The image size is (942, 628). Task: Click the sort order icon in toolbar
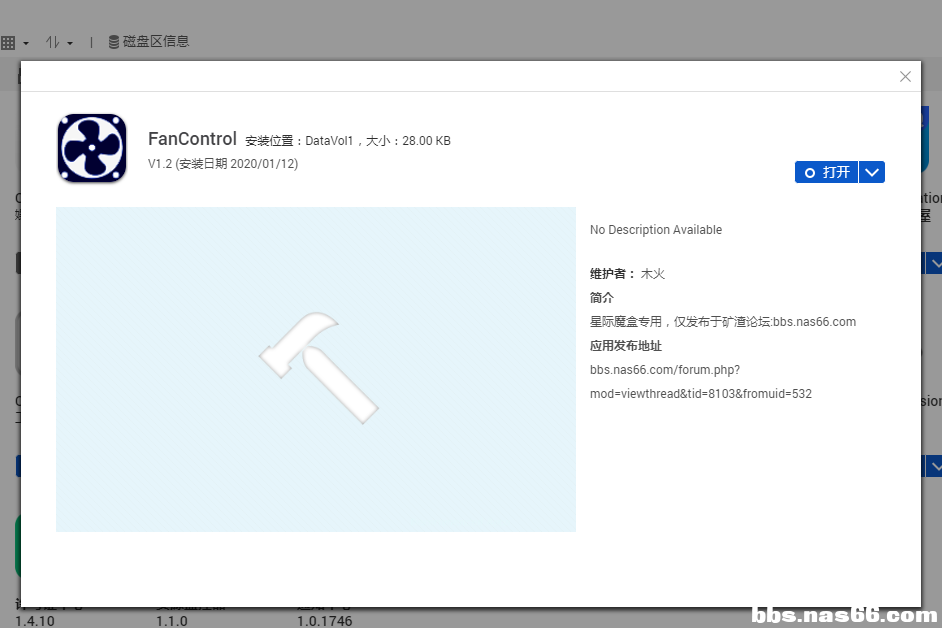tap(52, 41)
